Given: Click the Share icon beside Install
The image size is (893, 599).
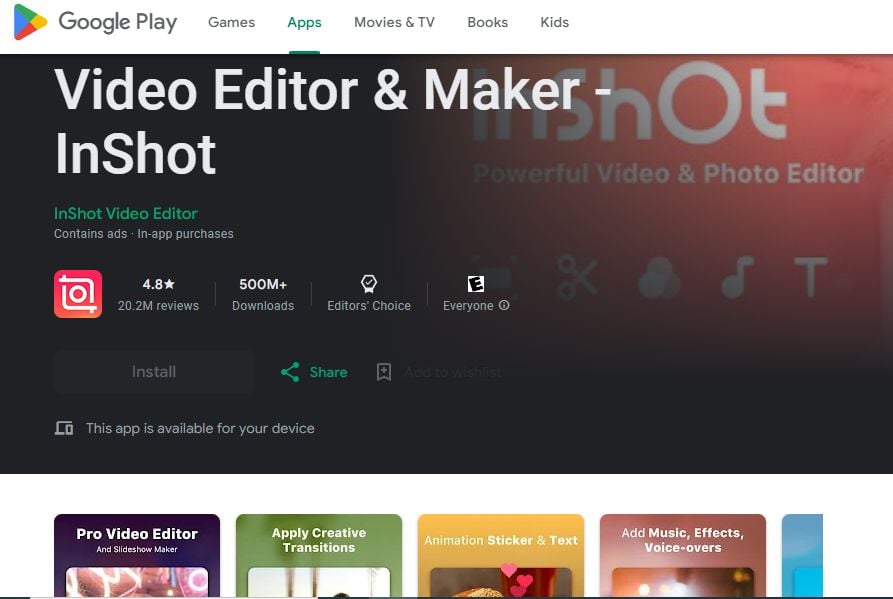Looking at the screenshot, I should tap(292, 371).
